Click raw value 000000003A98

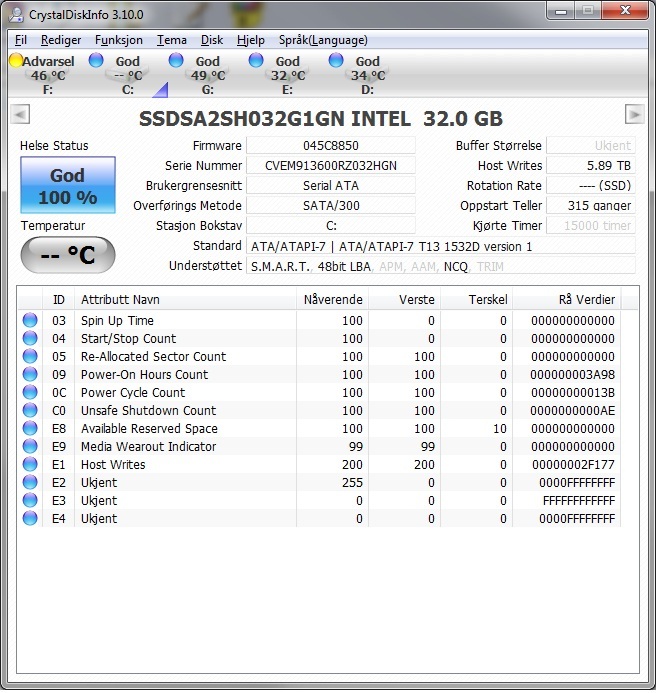coord(572,374)
